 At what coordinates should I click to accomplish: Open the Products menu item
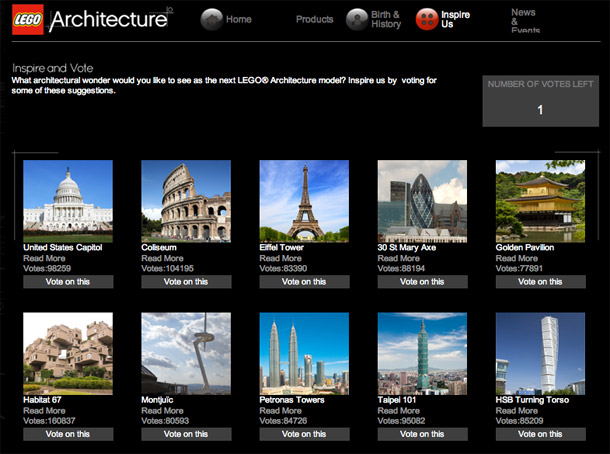pyautogui.click(x=314, y=19)
